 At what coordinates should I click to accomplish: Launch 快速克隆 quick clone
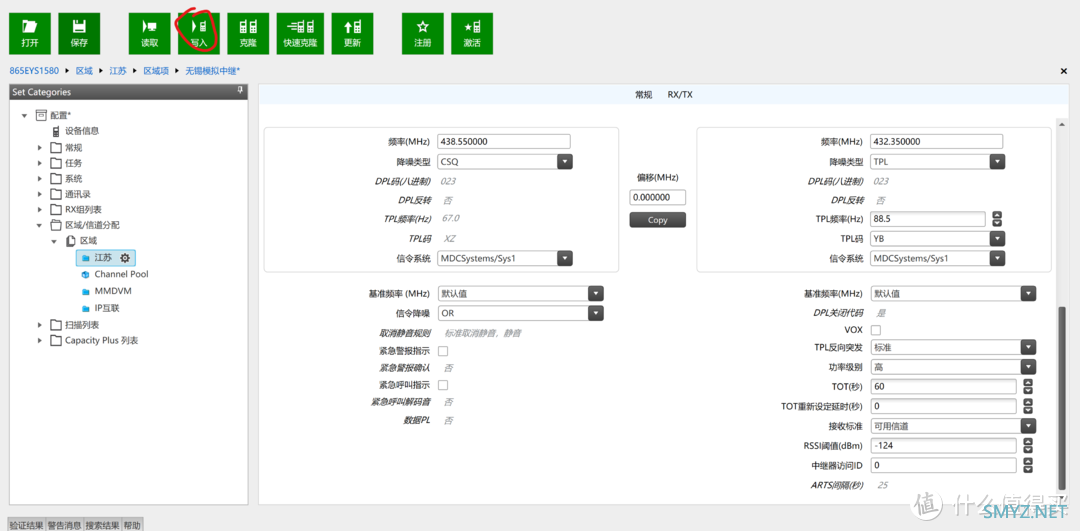(300, 33)
